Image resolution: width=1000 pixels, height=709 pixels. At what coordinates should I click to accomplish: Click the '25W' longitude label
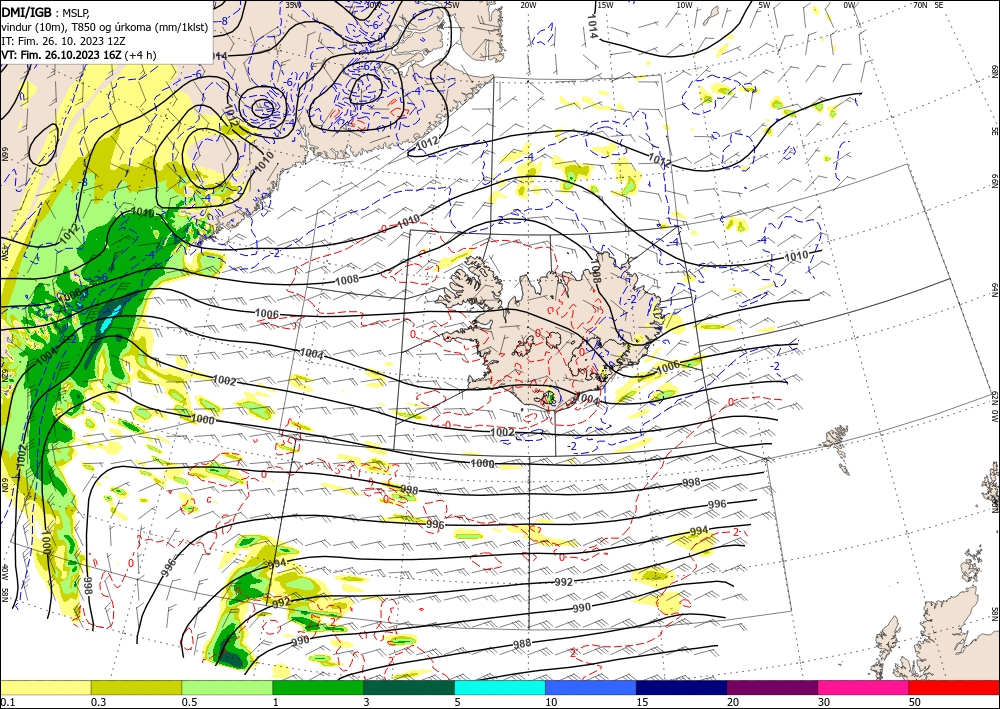tap(451, 5)
